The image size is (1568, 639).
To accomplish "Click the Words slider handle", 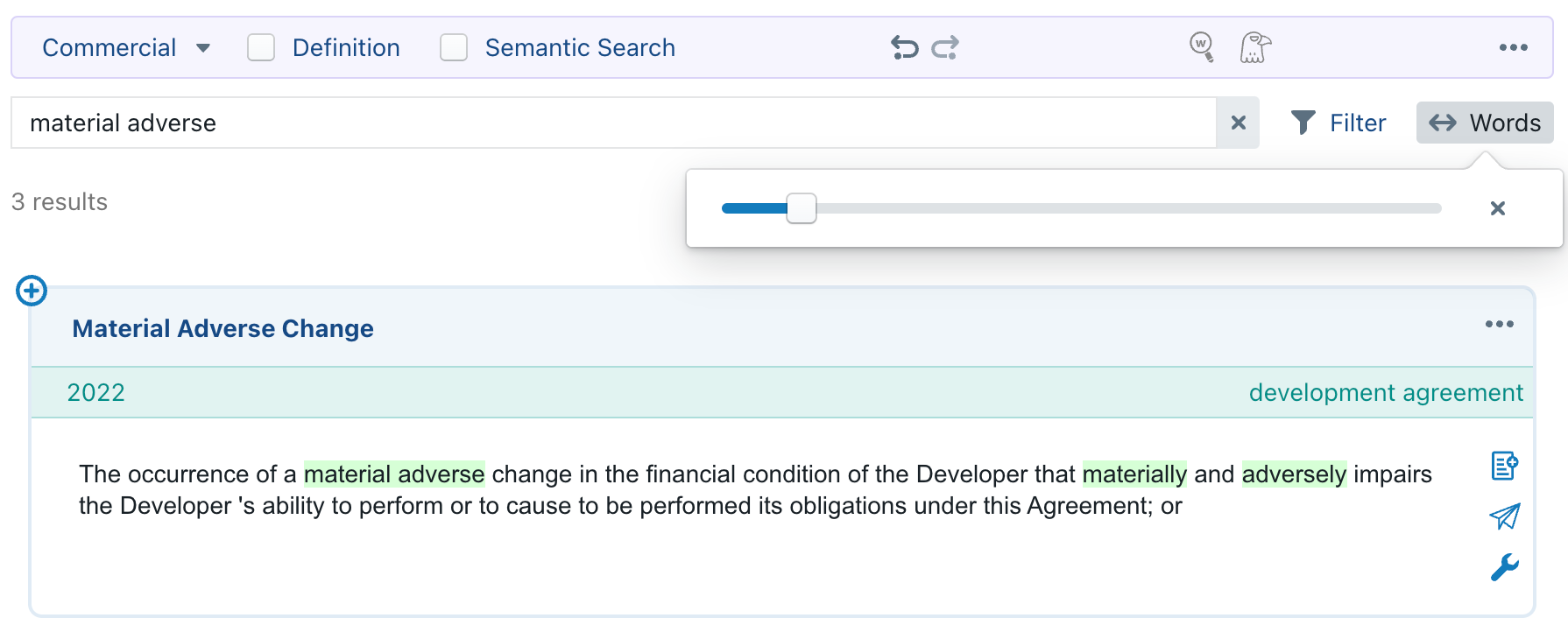I will [801, 208].
